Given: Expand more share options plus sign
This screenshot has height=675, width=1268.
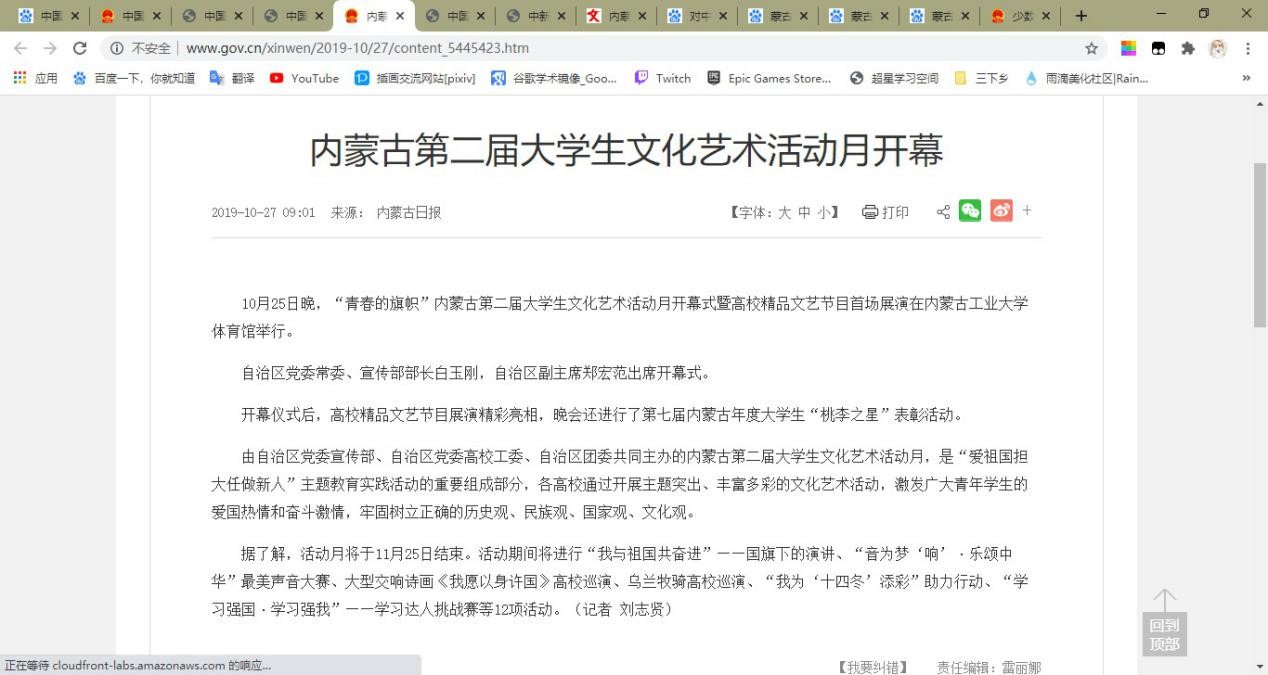Looking at the screenshot, I should click(x=1026, y=211).
